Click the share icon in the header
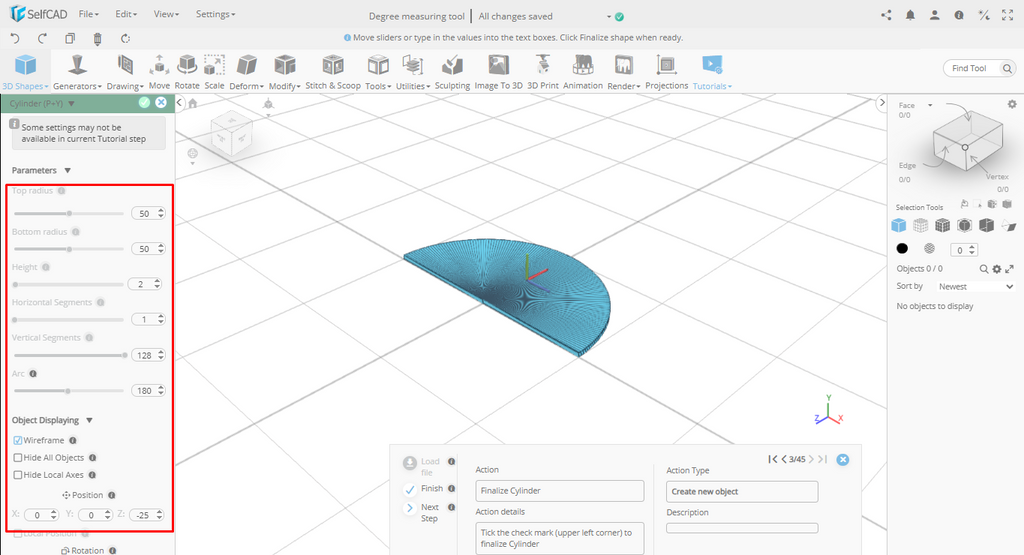 (886, 15)
